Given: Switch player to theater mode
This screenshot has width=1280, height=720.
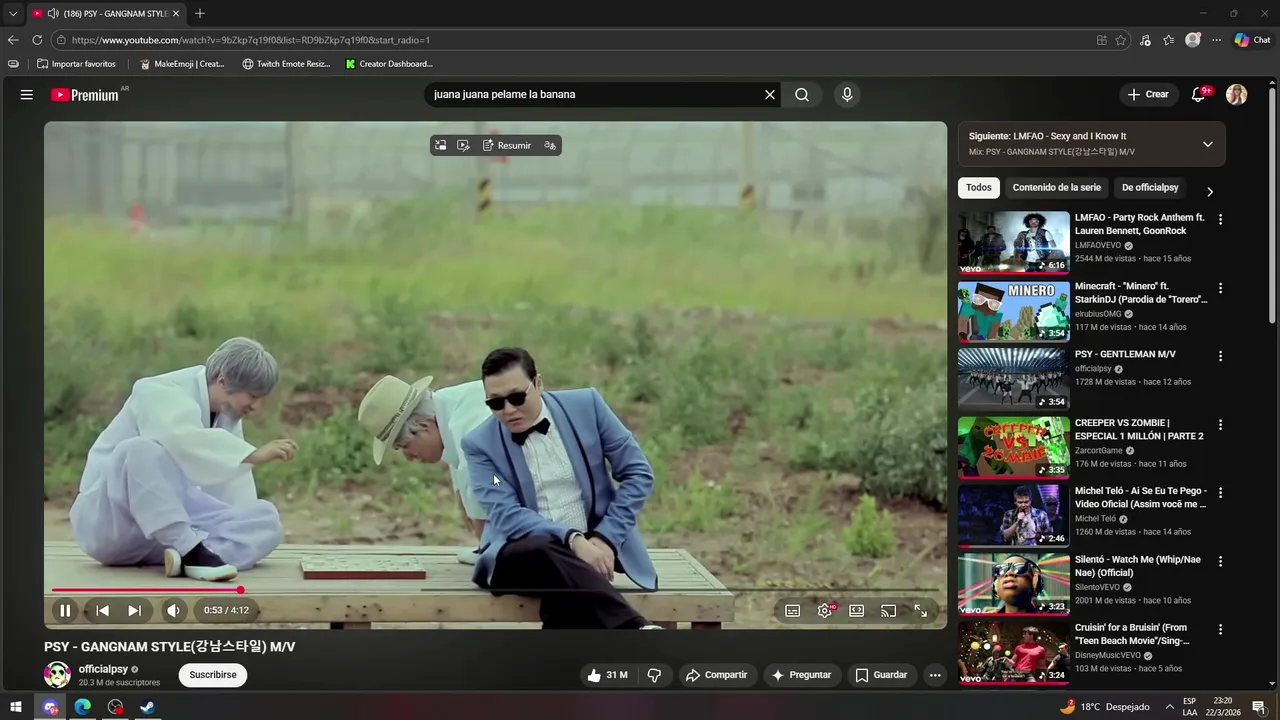Looking at the screenshot, I should [x=857, y=610].
